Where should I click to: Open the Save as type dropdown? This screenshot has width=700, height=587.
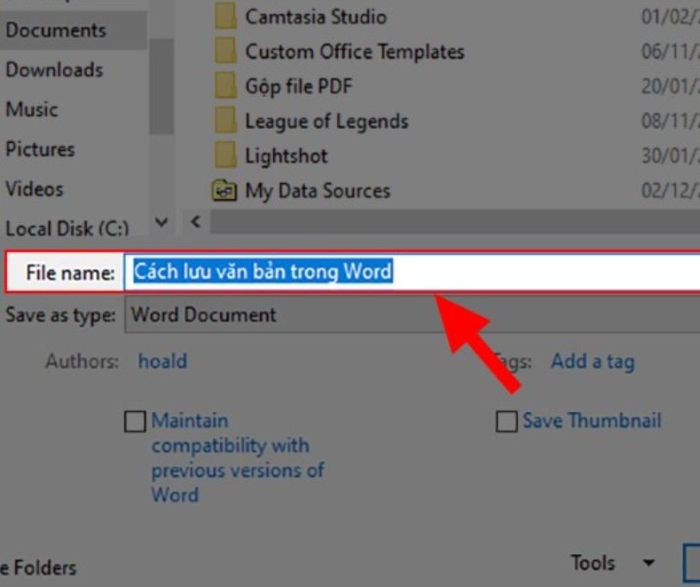410,315
